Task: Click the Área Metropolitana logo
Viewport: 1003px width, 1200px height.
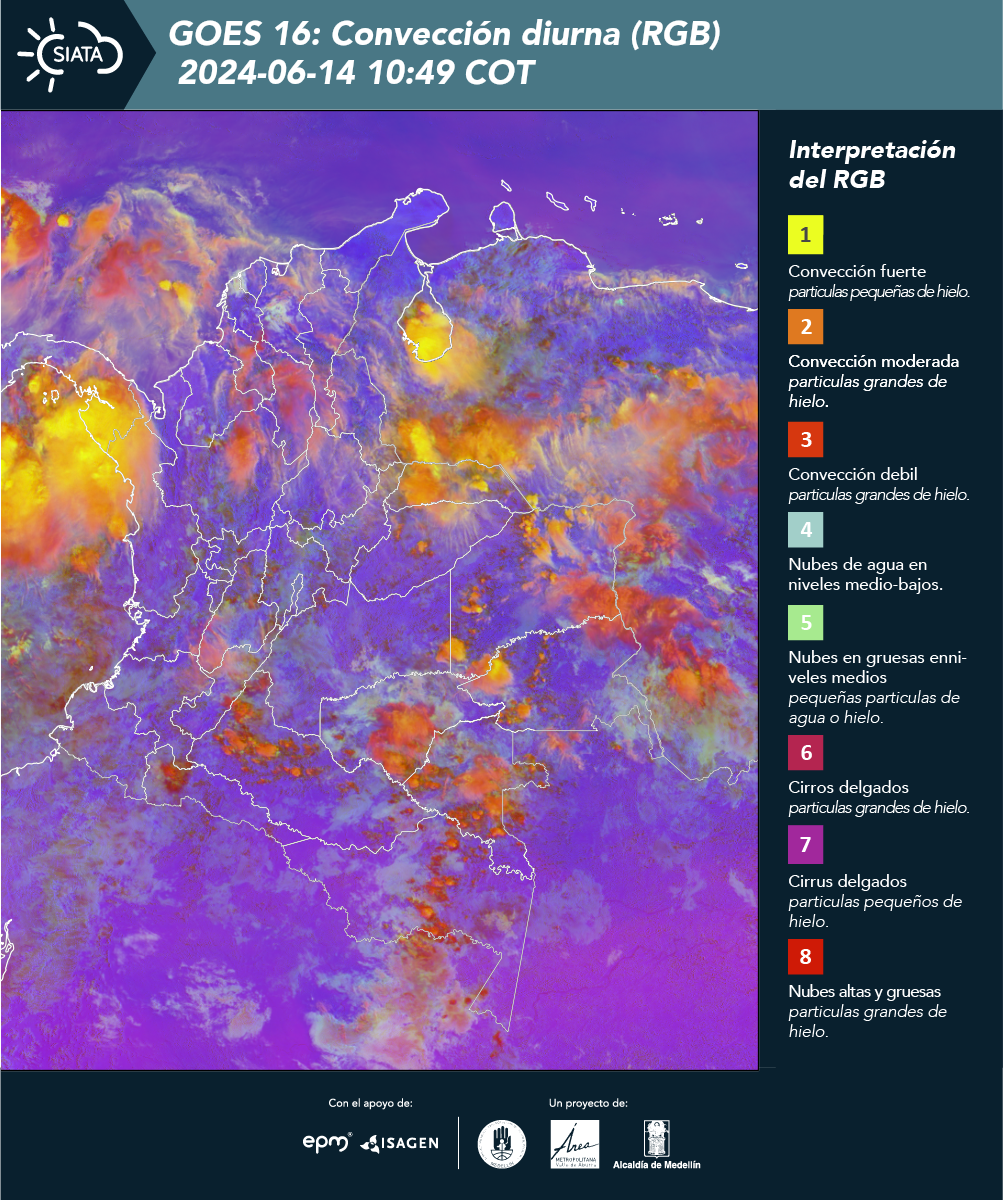Action: point(575,1144)
